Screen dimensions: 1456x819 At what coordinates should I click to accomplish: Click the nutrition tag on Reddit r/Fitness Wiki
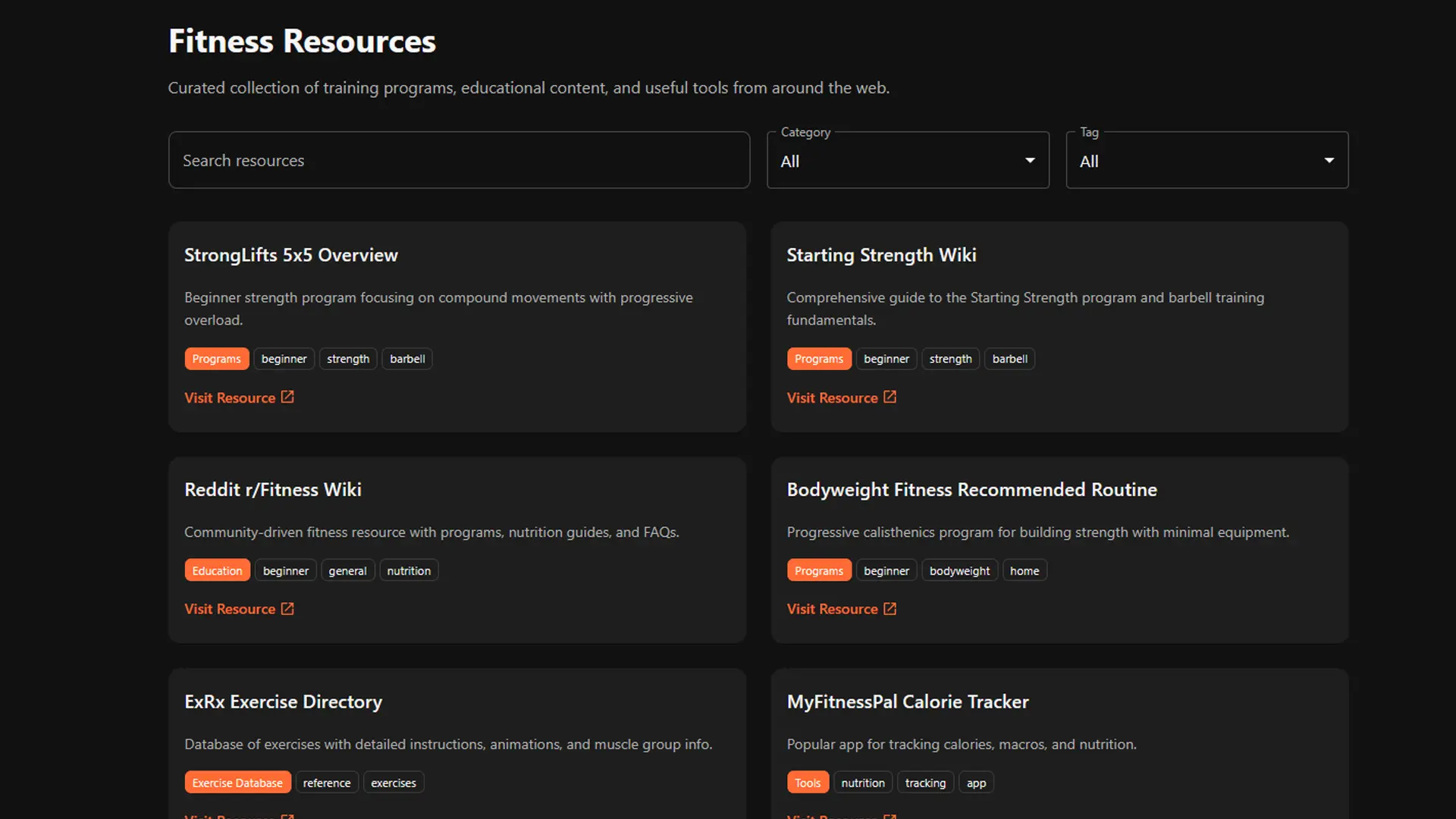pos(408,570)
